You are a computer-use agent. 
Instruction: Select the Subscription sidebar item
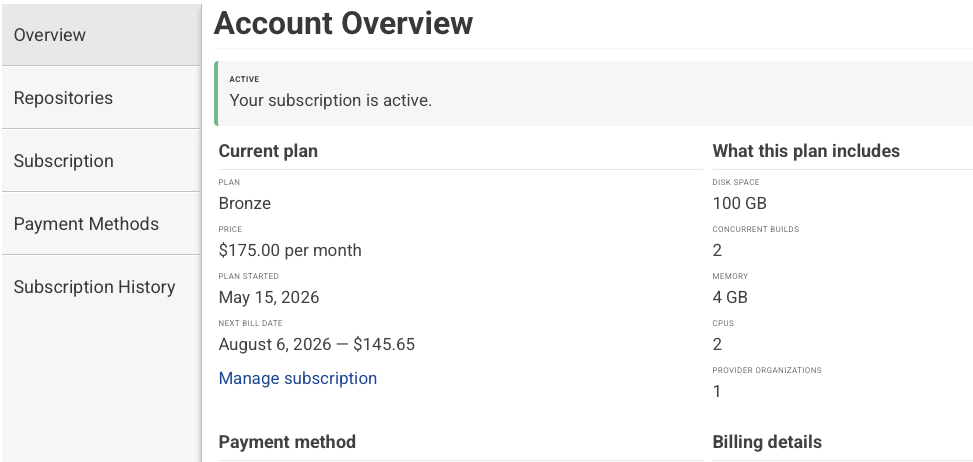click(101, 161)
